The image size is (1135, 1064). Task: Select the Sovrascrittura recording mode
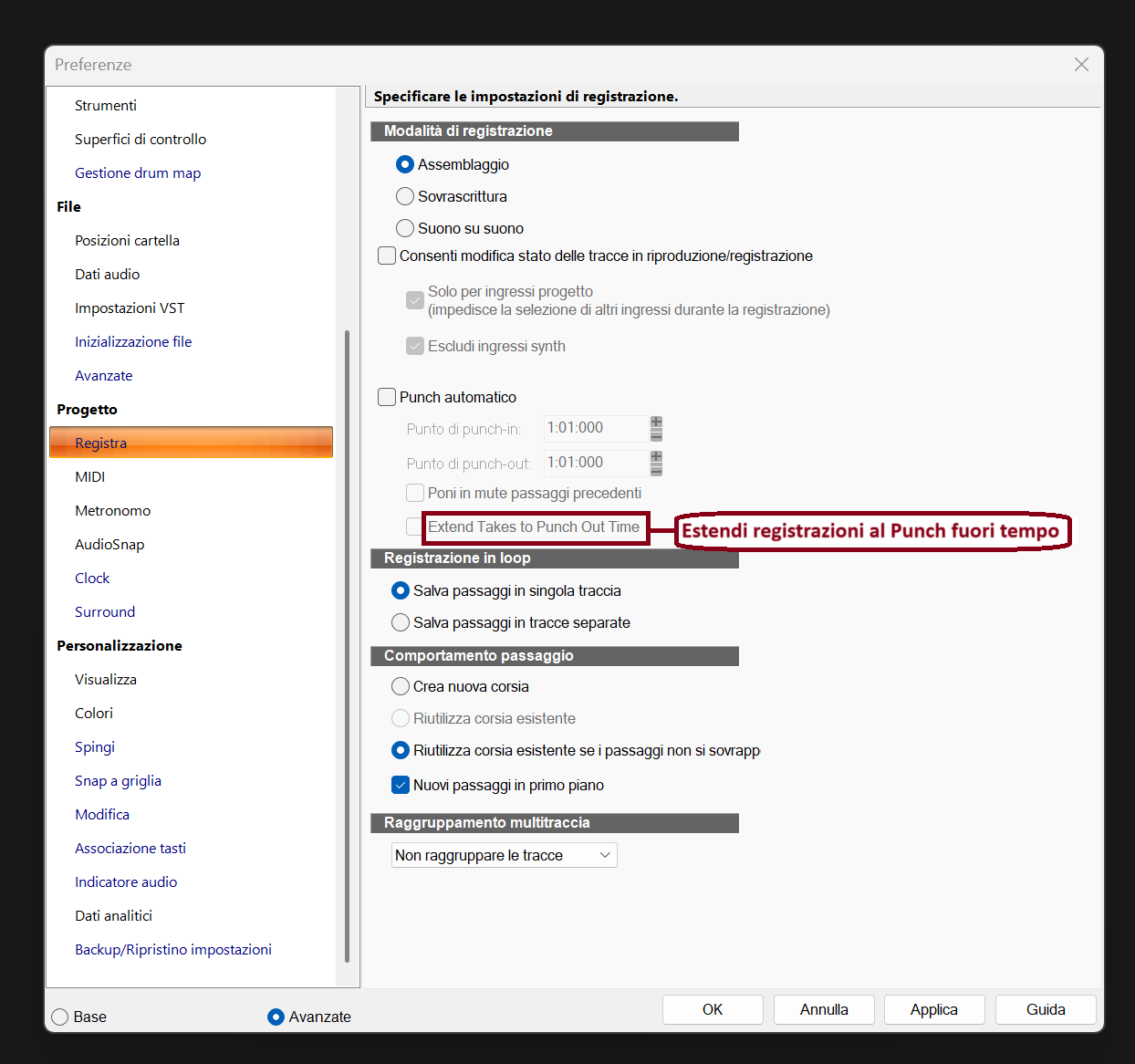[452, 196]
